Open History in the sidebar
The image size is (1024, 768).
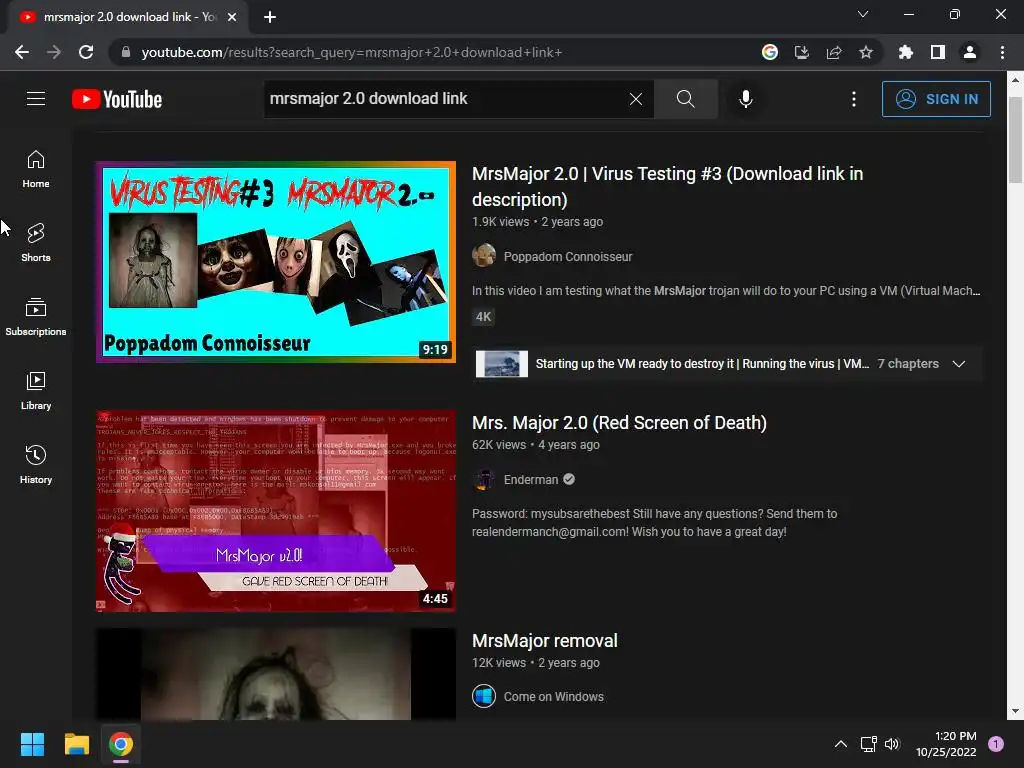[36, 464]
